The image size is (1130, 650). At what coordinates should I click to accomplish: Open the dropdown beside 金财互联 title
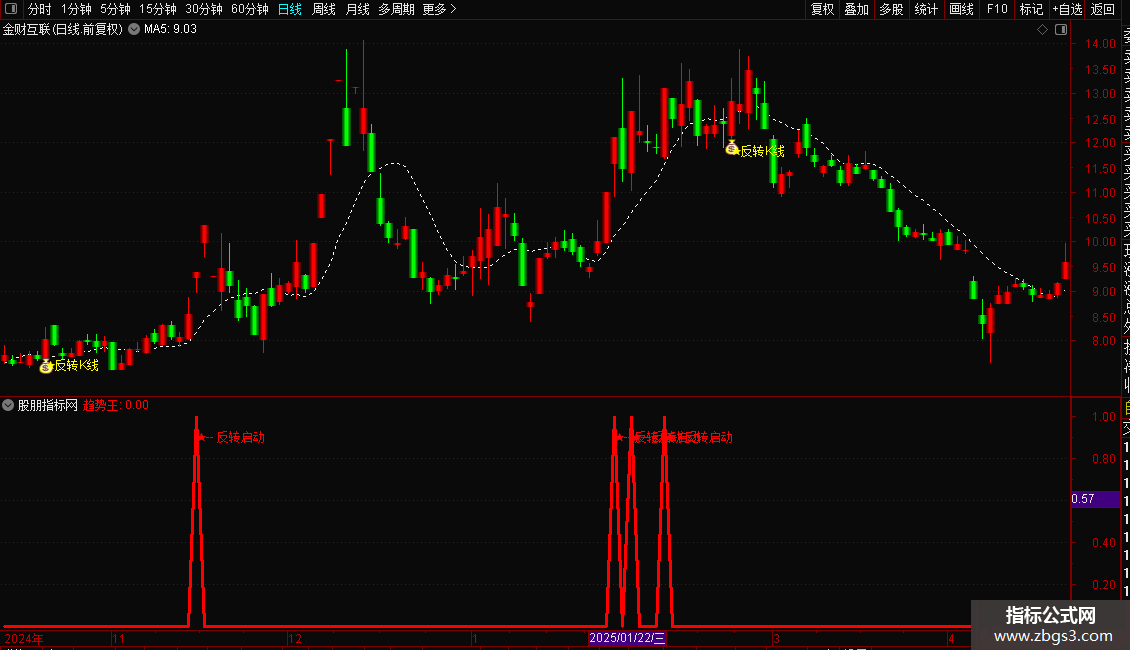[x=134, y=30]
